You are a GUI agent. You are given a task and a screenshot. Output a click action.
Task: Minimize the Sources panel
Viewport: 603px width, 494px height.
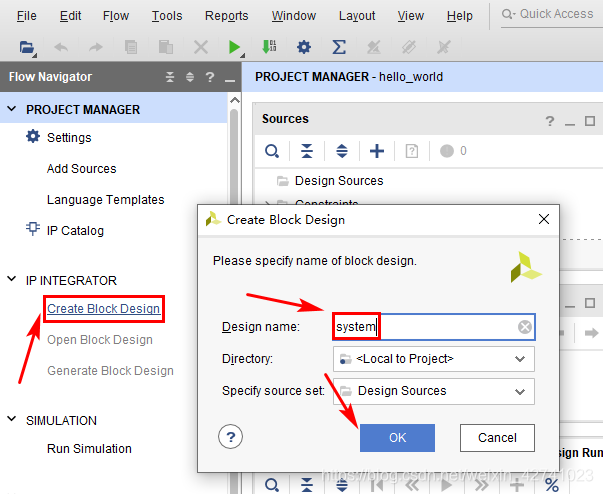[570, 124]
